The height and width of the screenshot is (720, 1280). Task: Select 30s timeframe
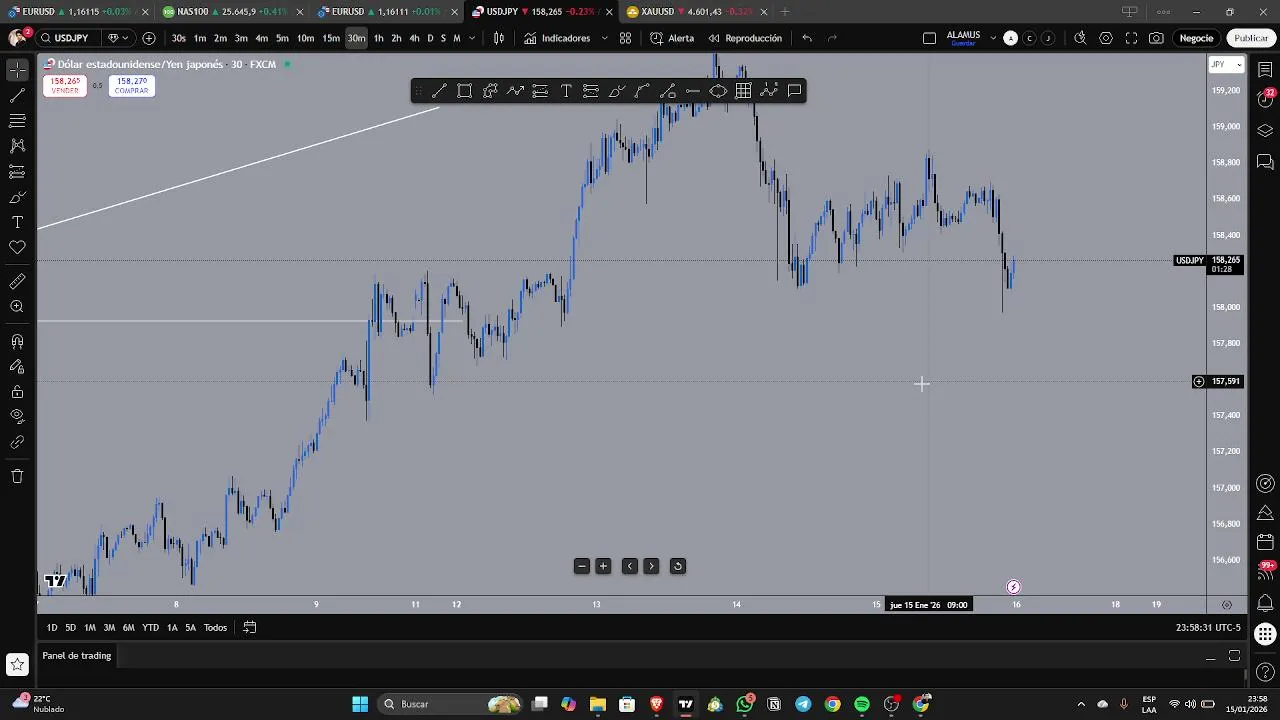(x=178, y=38)
